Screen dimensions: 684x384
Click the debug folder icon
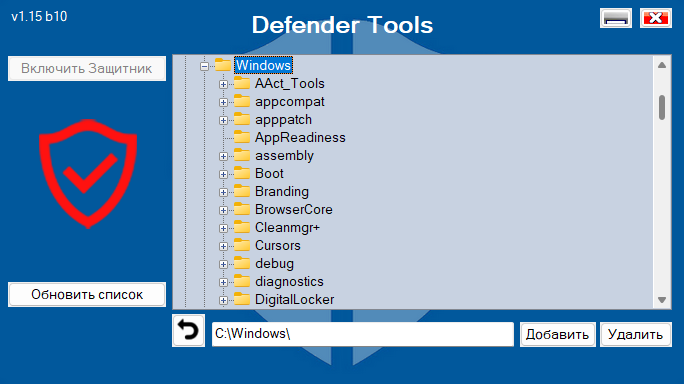[x=242, y=263]
